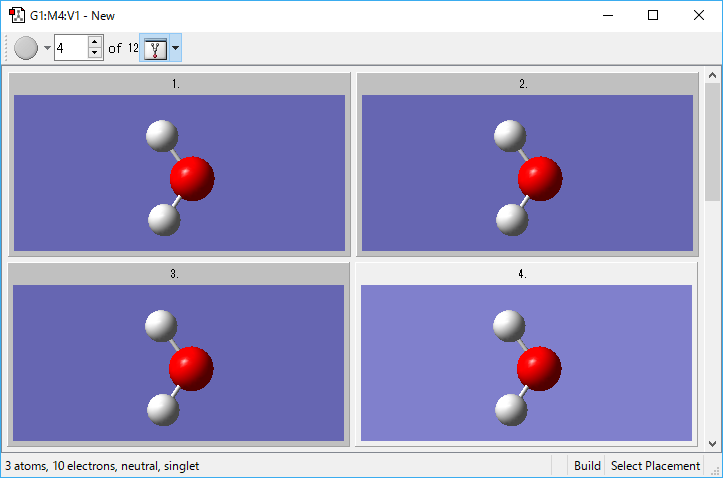Screen dimensions: 723x478
Task: Select molecule frame 1 thumbnail
Action: pyautogui.click(x=179, y=173)
